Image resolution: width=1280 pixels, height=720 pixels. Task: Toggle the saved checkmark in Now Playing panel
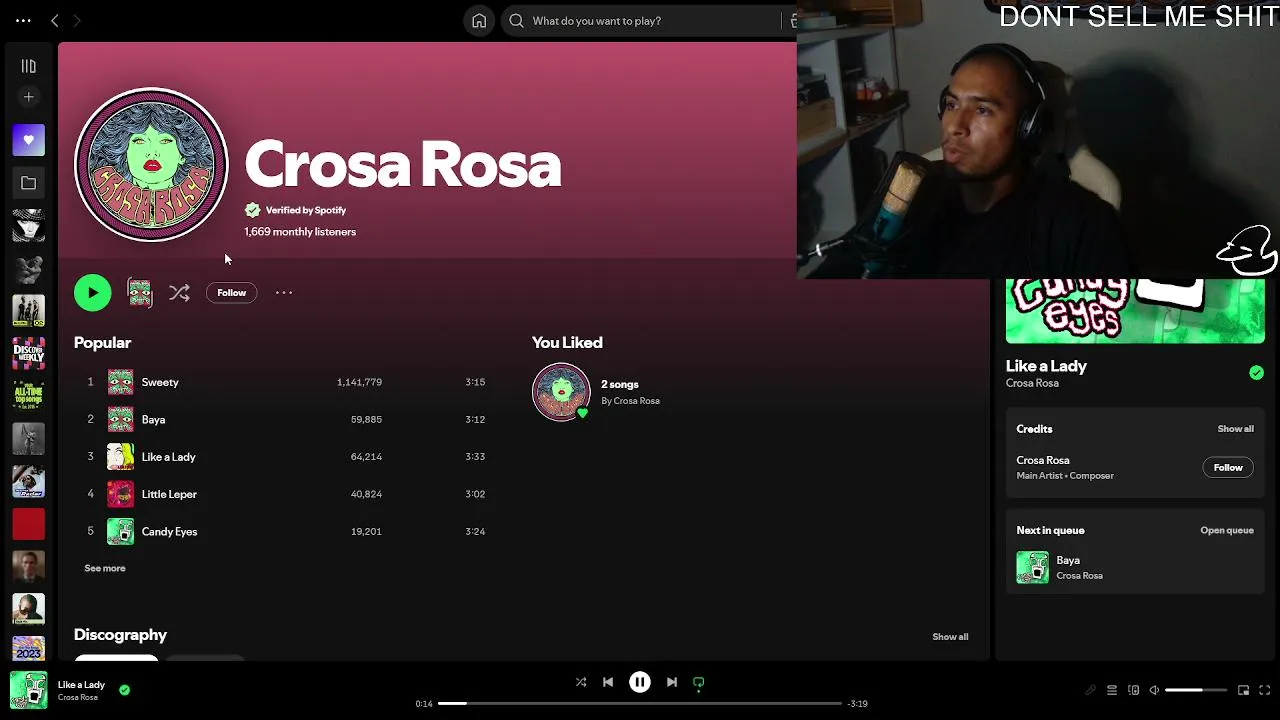pyautogui.click(x=1256, y=373)
